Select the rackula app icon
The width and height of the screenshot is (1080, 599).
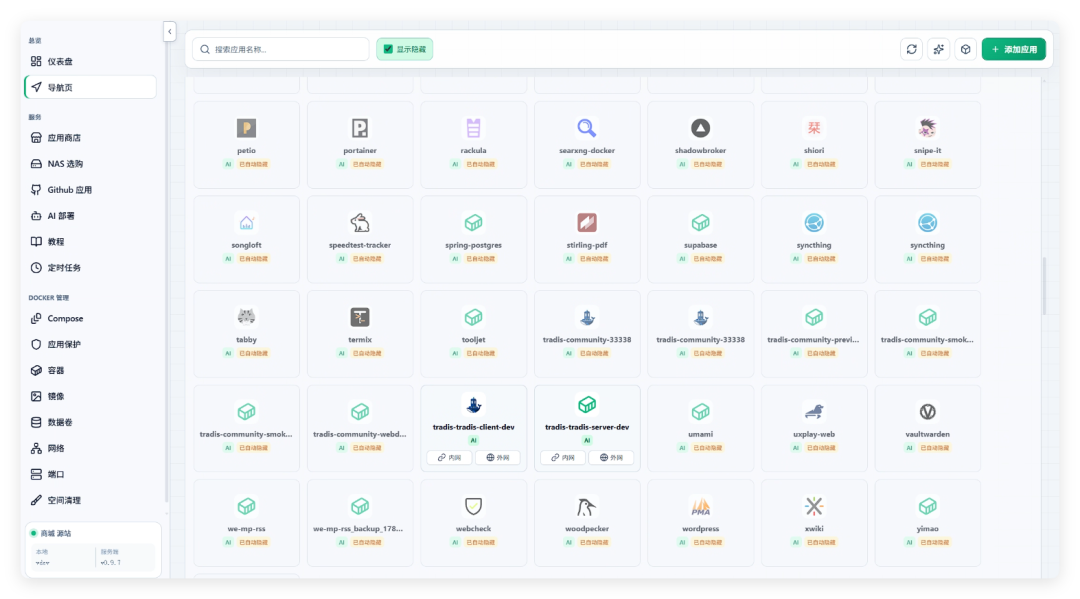(473, 128)
